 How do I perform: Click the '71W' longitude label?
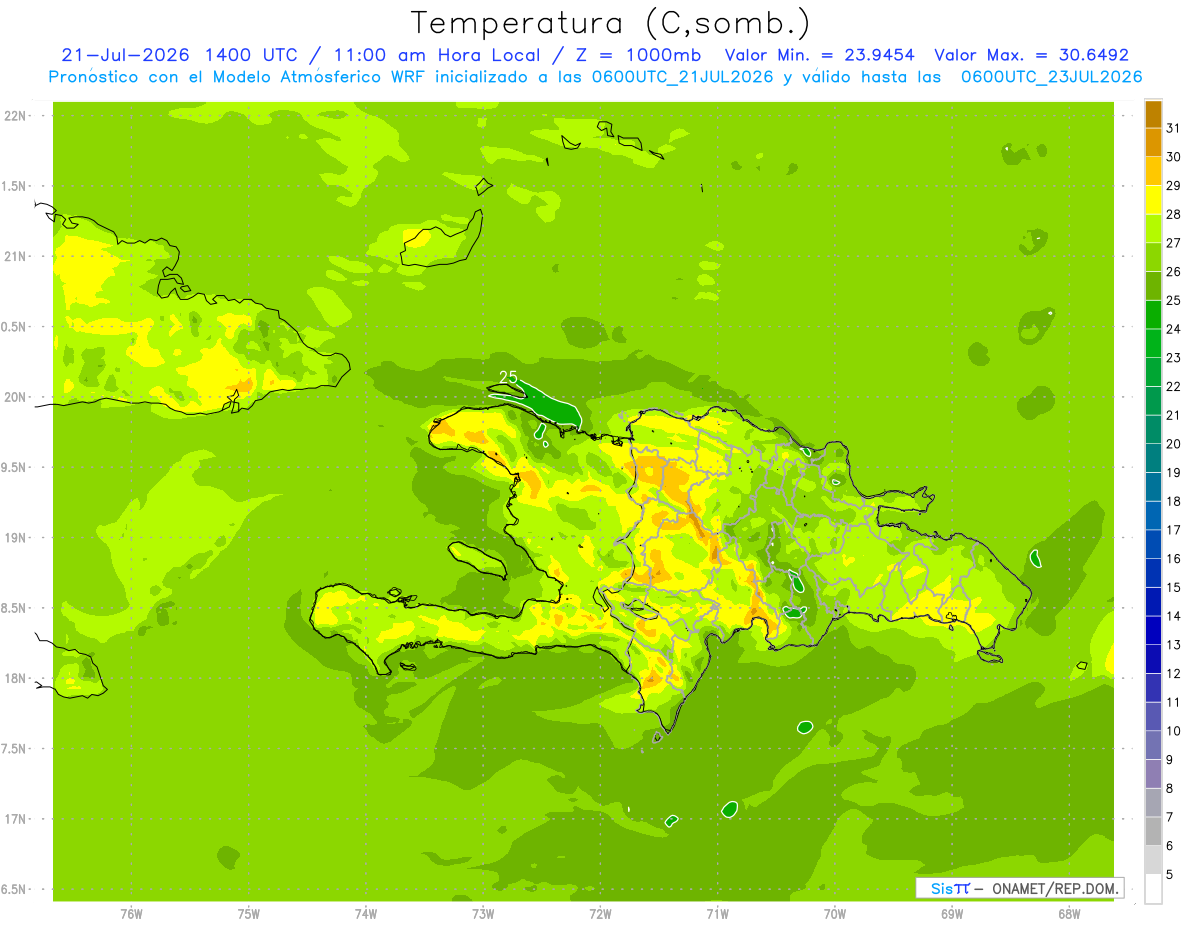click(x=717, y=914)
